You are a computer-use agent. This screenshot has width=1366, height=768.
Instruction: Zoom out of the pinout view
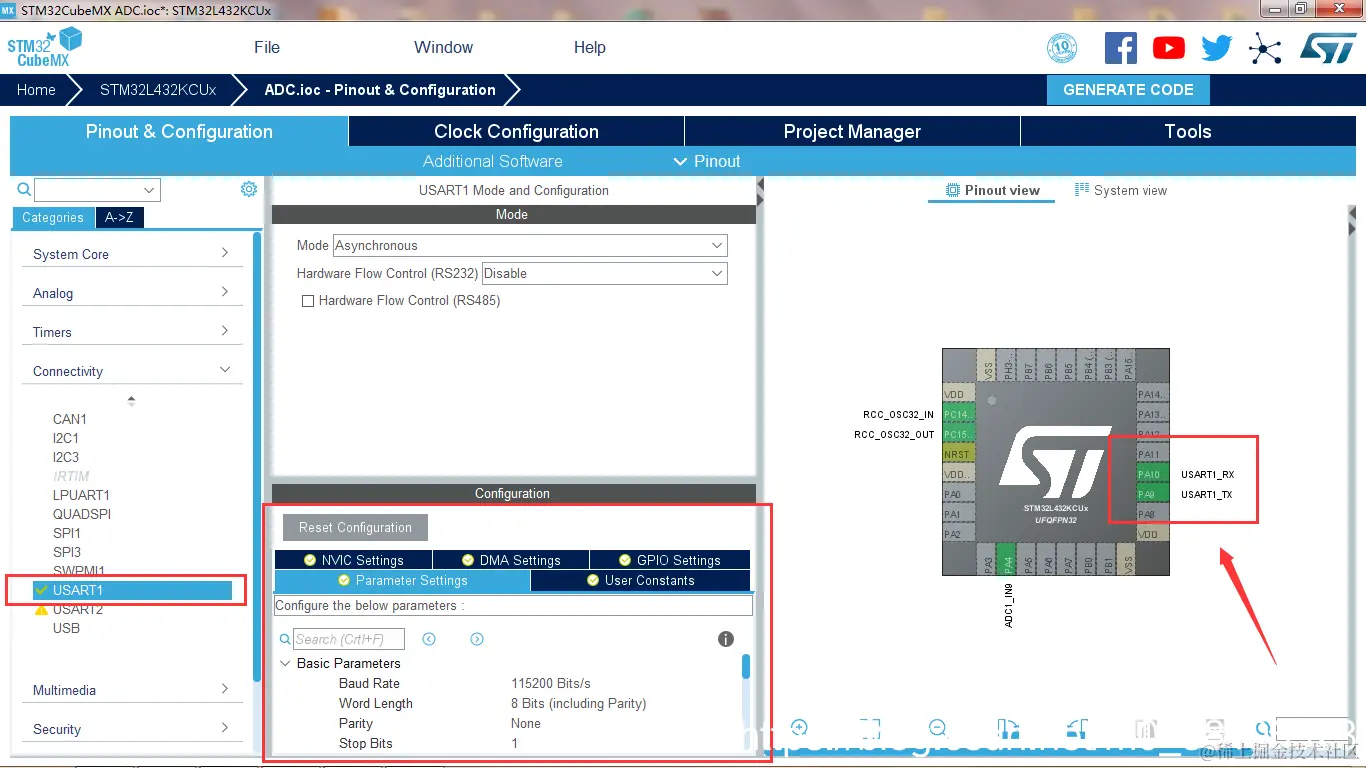tap(938, 728)
